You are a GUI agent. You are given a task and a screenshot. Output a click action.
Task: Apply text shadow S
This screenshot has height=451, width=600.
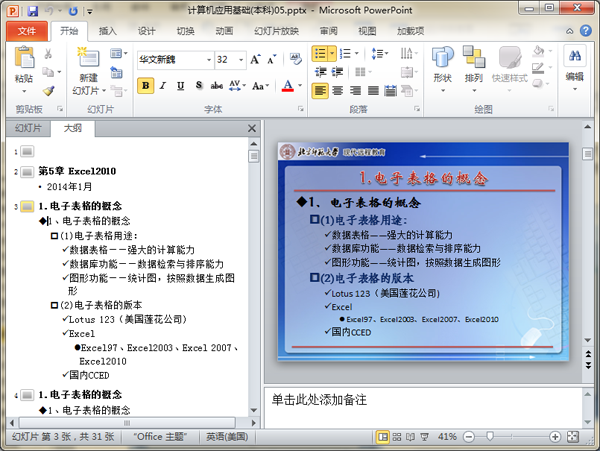199,85
